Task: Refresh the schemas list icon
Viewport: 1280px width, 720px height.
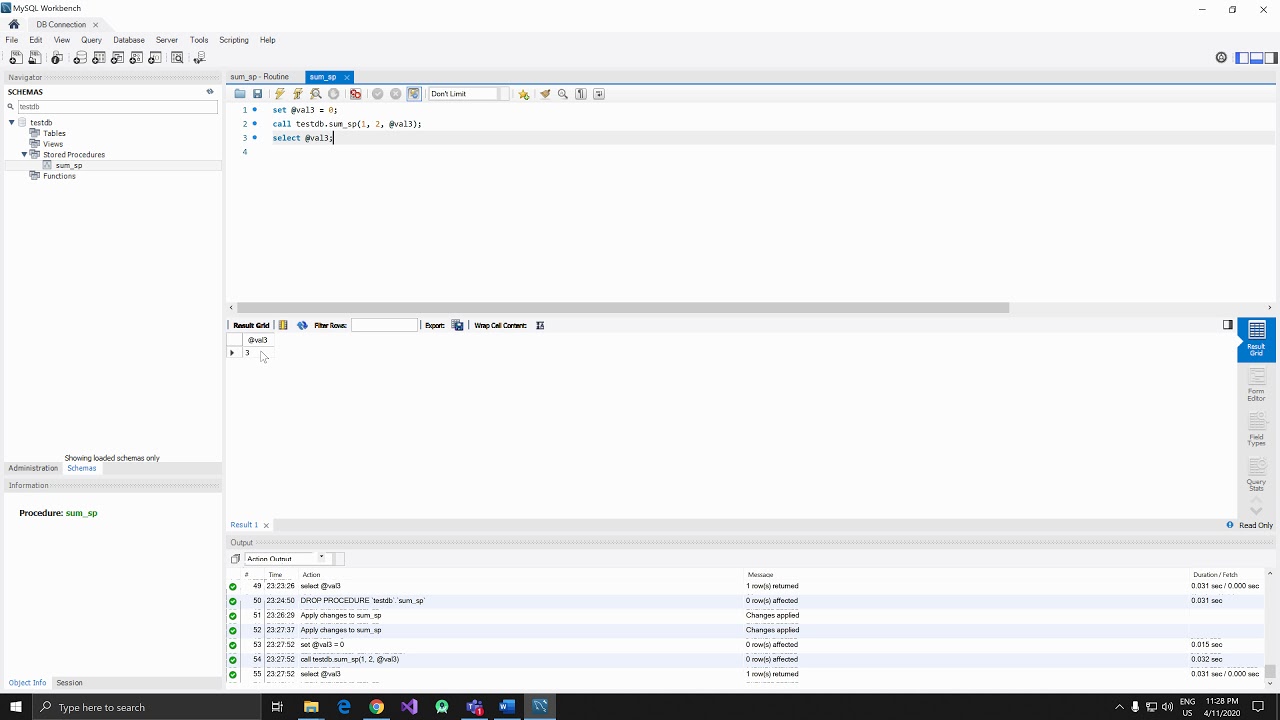Action: (210, 92)
